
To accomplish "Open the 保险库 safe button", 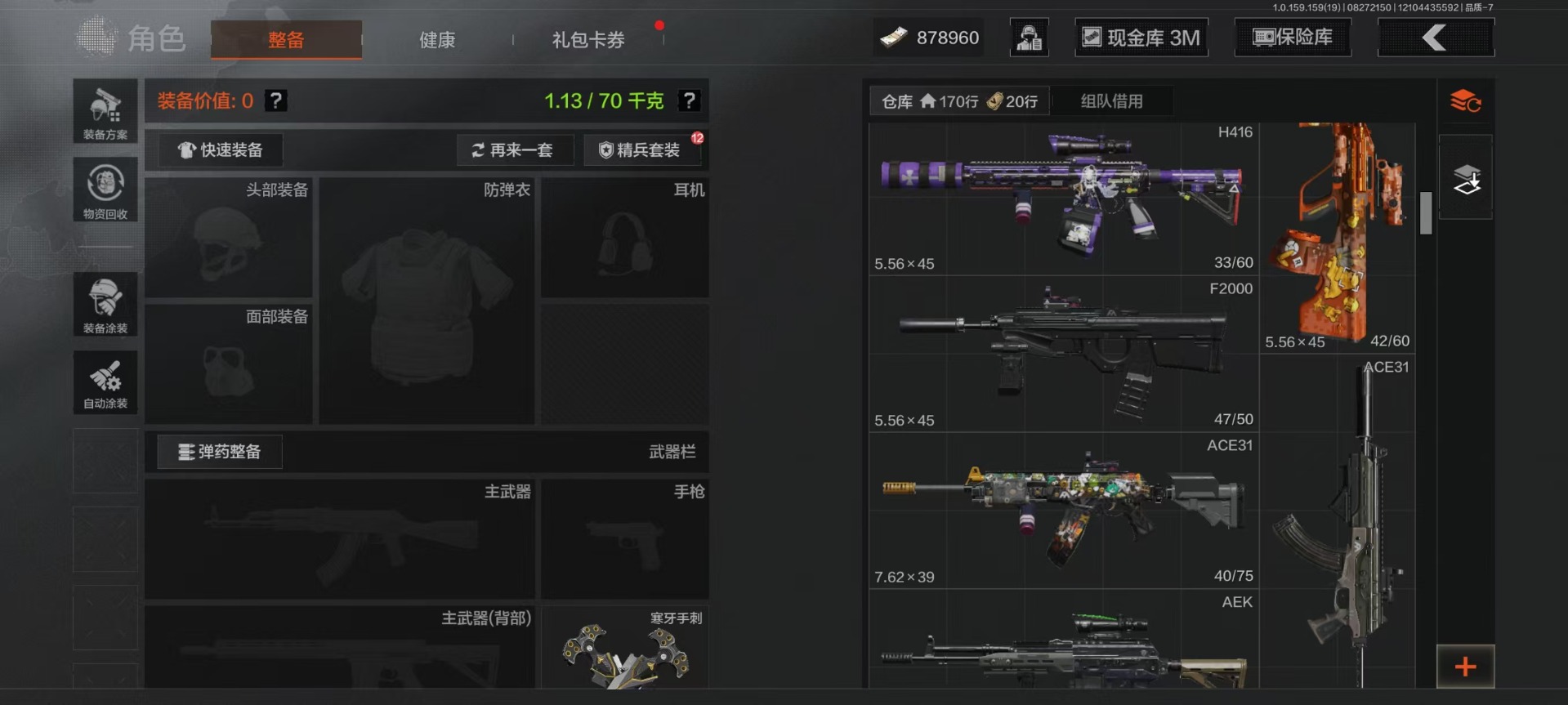I will point(1293,38).
